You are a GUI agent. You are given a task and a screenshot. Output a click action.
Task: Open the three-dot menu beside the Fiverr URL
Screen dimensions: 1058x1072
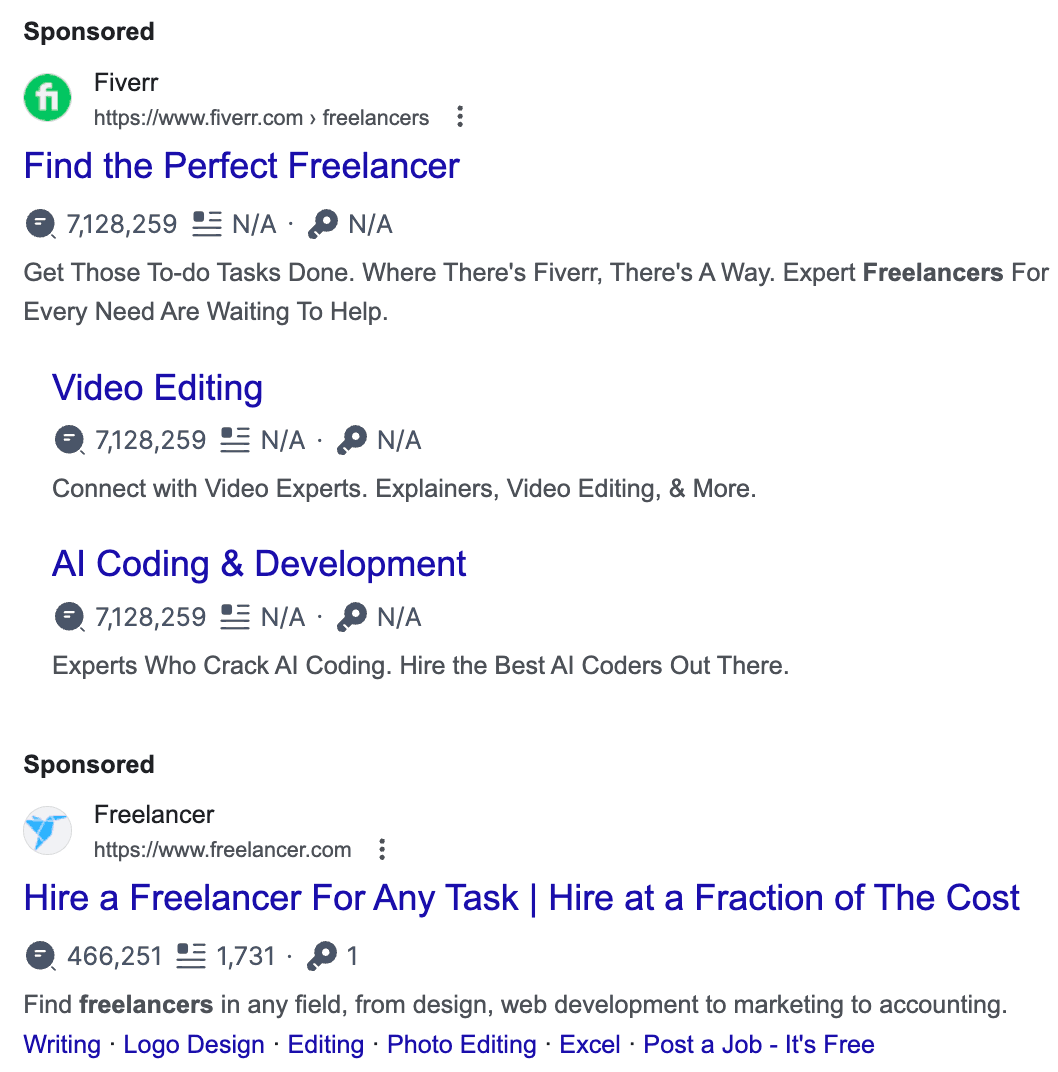[x=459, y=116]
